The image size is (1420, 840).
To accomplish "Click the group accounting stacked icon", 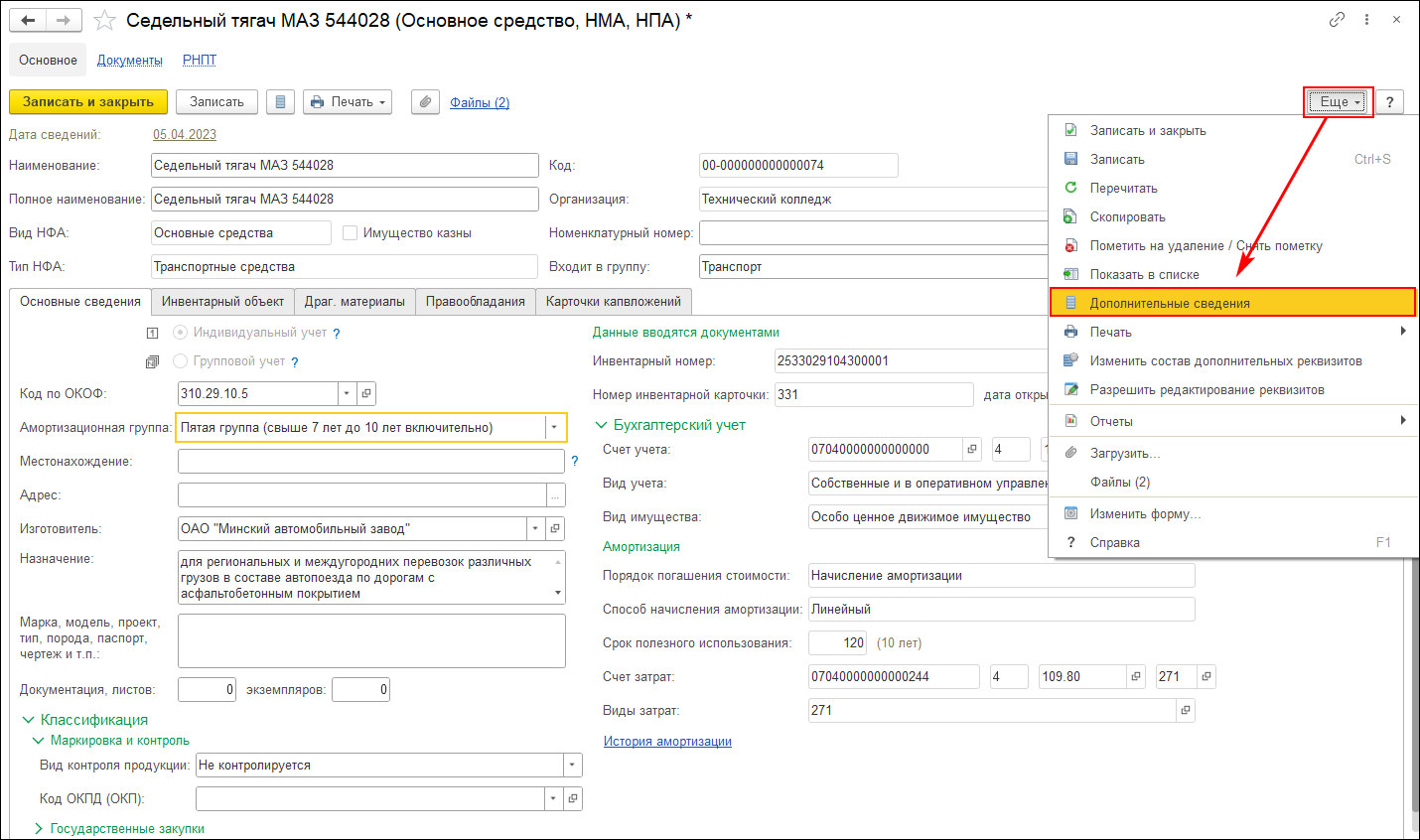I will [152, 362].
